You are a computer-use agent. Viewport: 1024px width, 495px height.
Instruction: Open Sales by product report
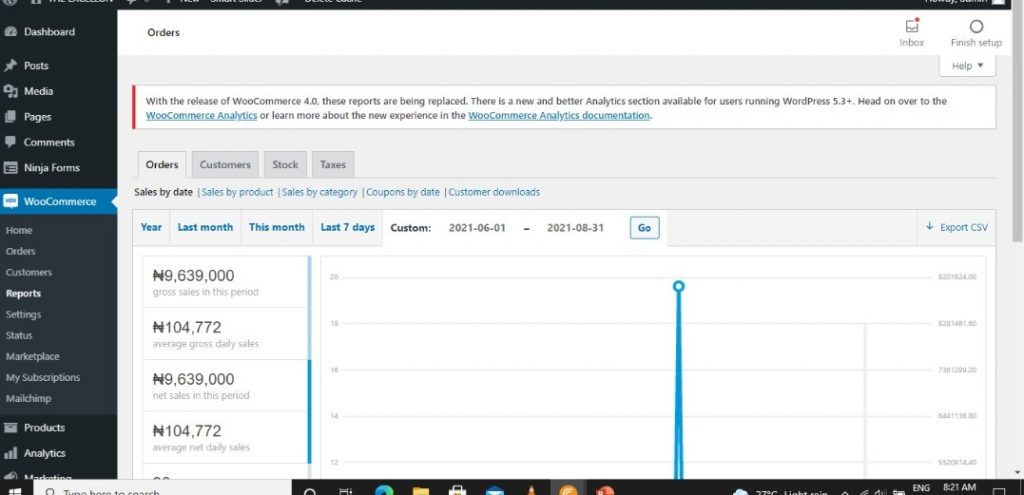point(238,192)
